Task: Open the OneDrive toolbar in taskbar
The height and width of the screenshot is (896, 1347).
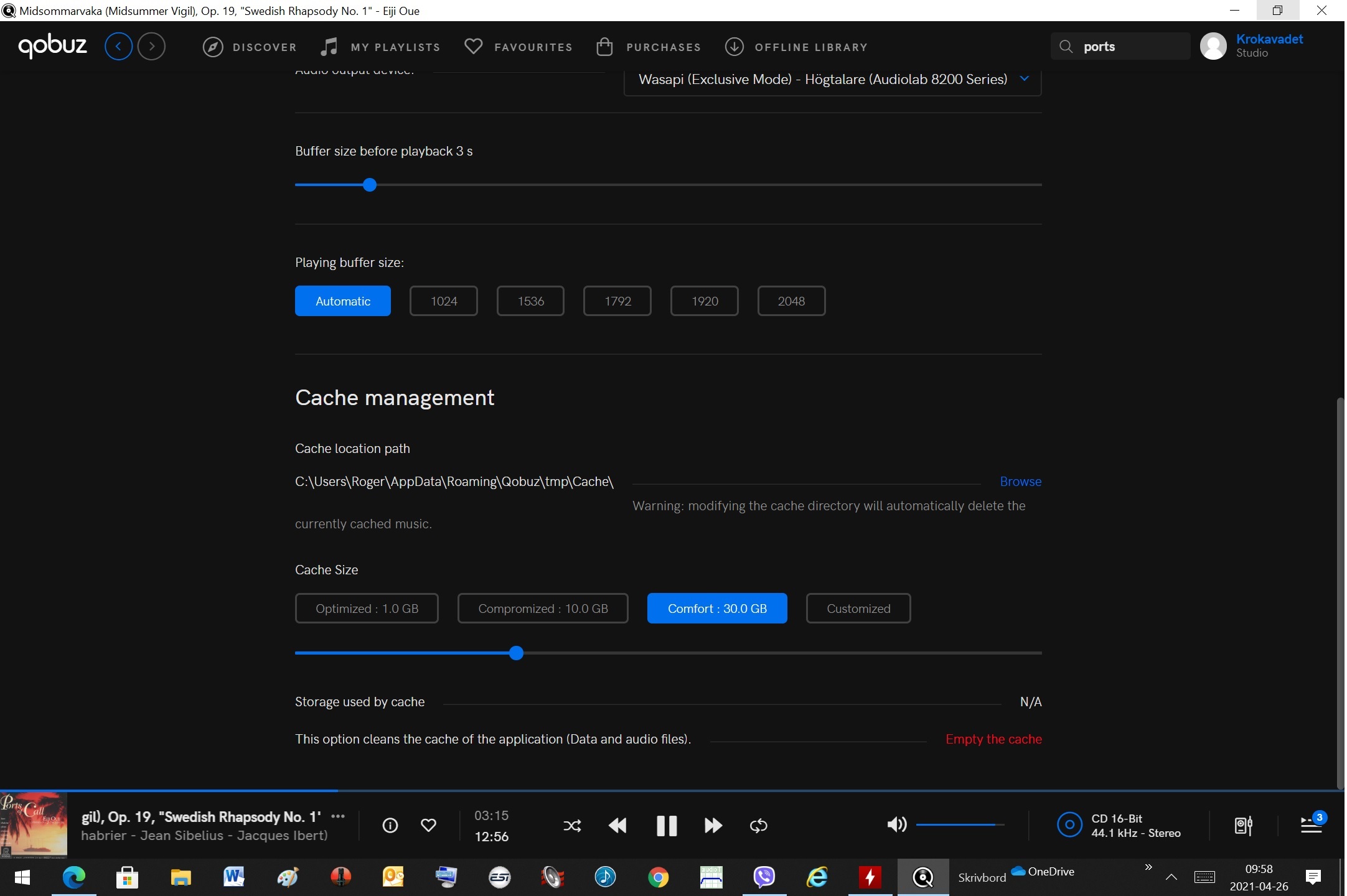Action: (1043, 871)
